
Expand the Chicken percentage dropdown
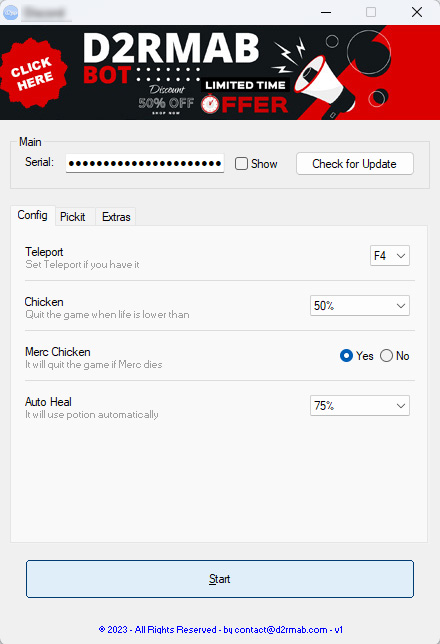point(359,306)
